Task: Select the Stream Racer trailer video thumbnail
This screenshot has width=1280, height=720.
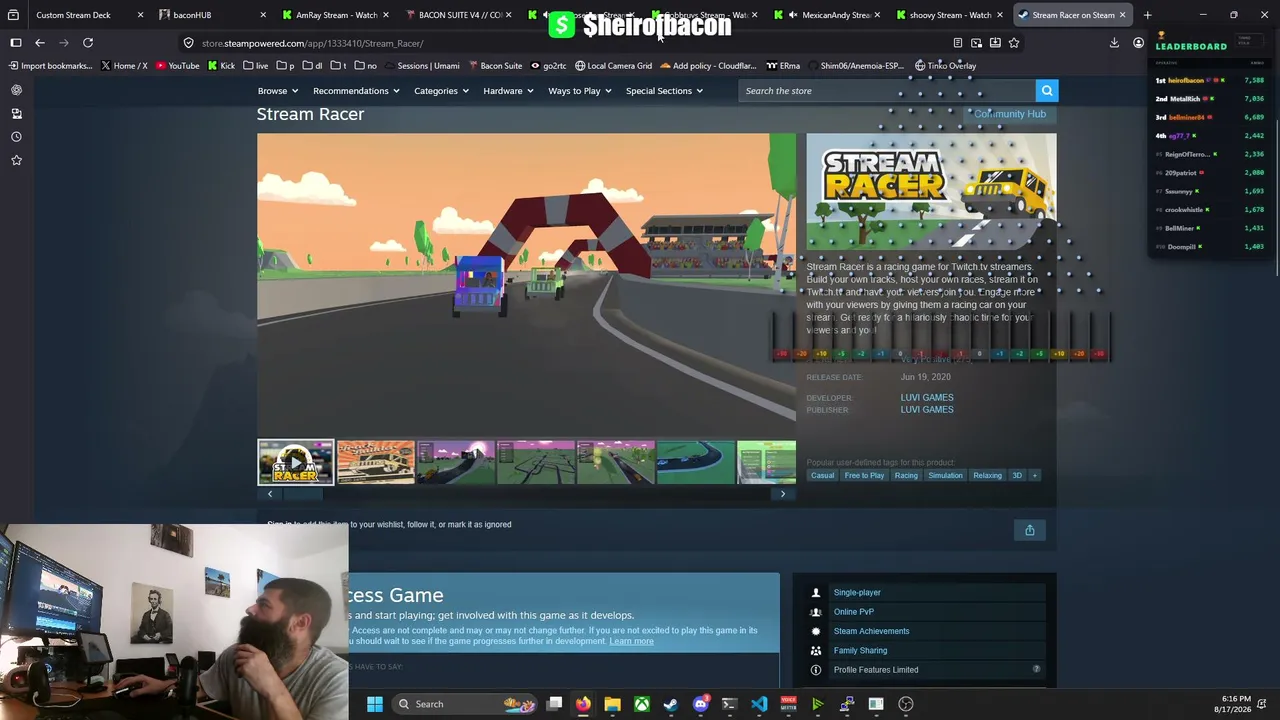Action: (x=296, y=463)
